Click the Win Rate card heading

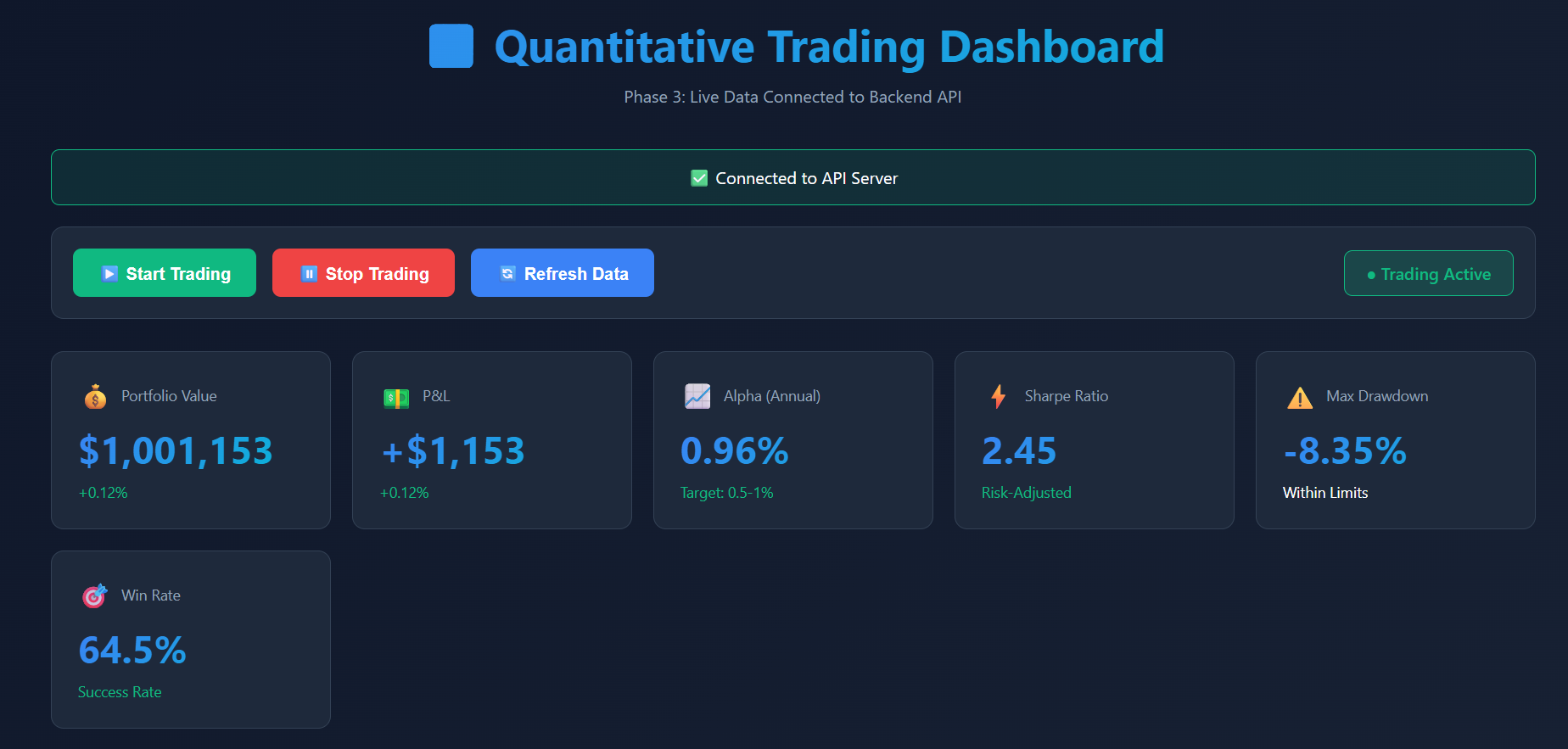tap(151, 595)
